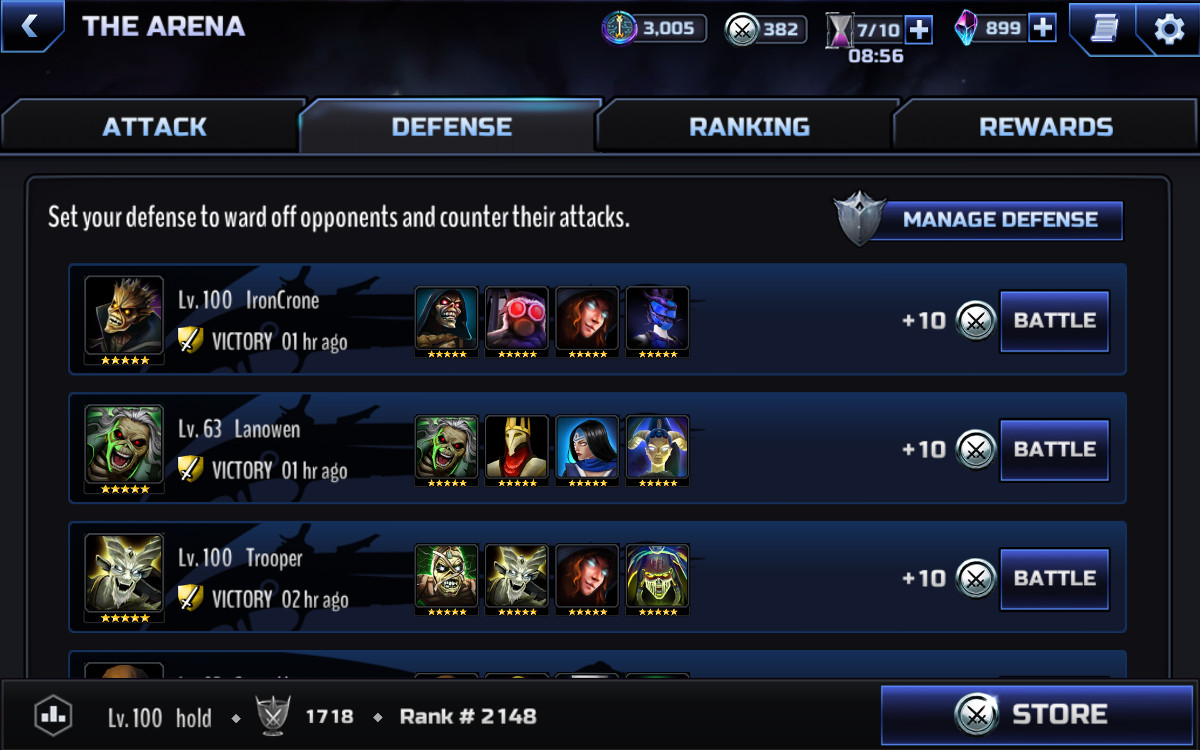The width and height of the screenshot is (1200, 750).
Task: Open the Store button
Action: 1037,715
